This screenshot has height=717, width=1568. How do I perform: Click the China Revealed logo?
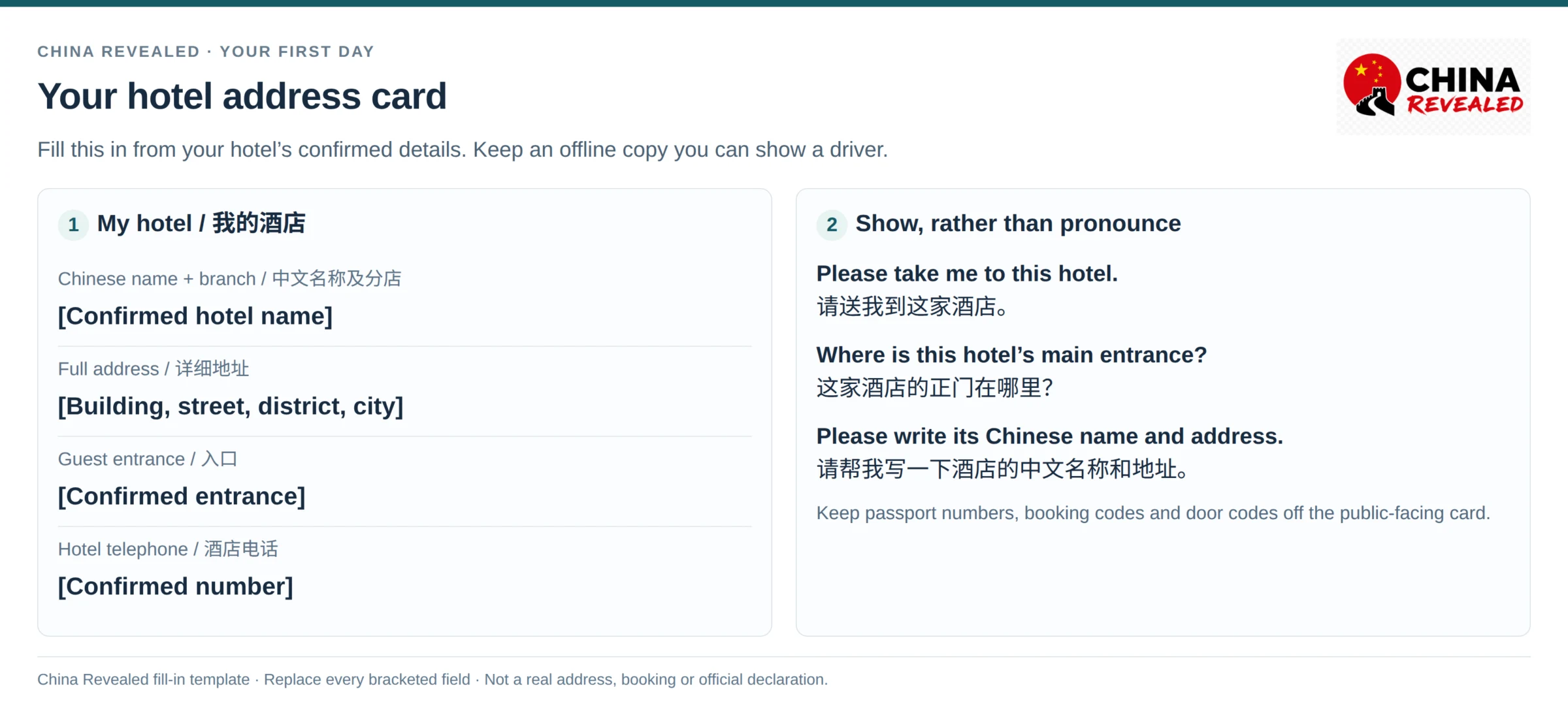1433,87
